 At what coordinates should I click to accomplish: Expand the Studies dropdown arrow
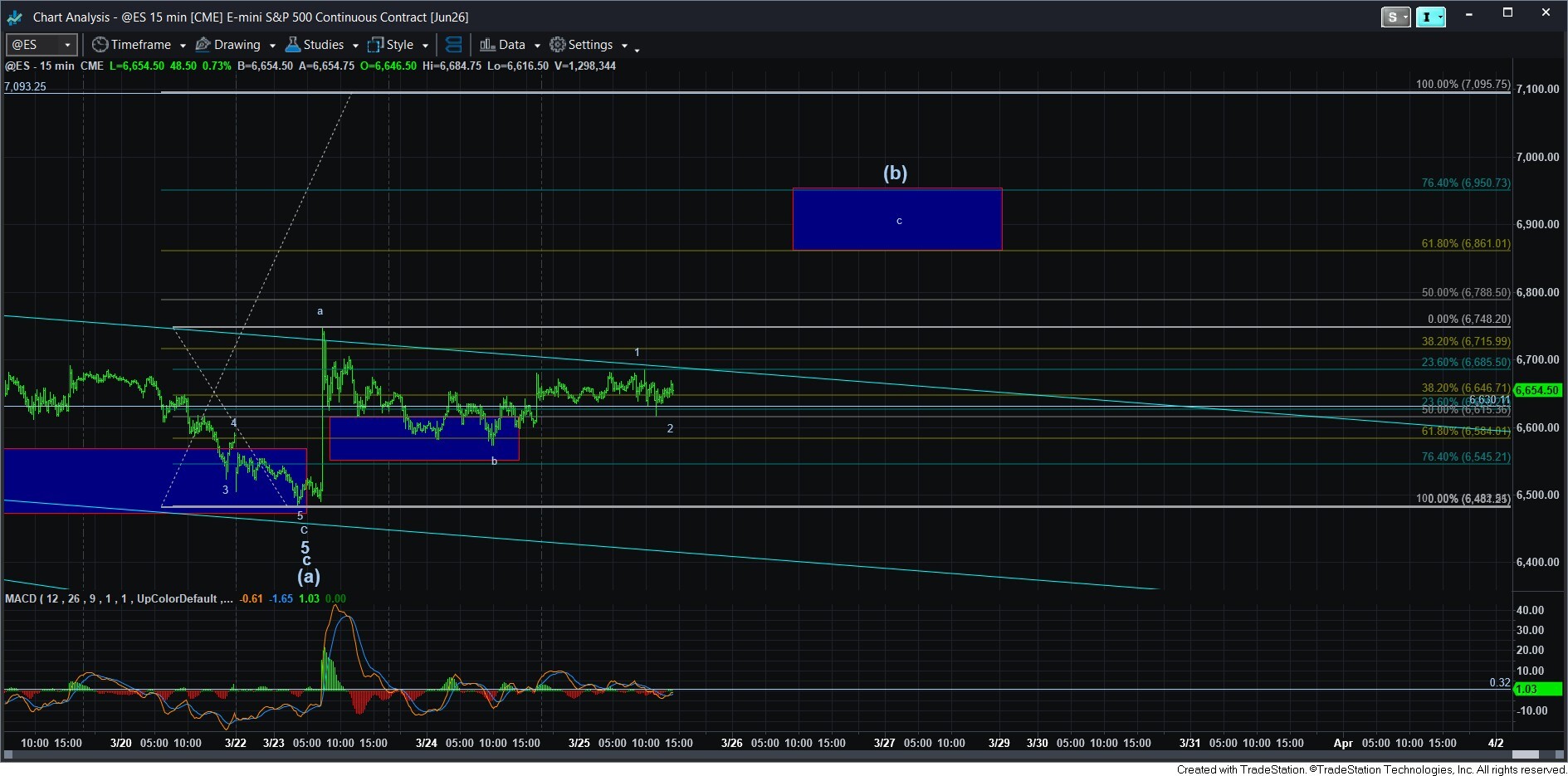355,46
